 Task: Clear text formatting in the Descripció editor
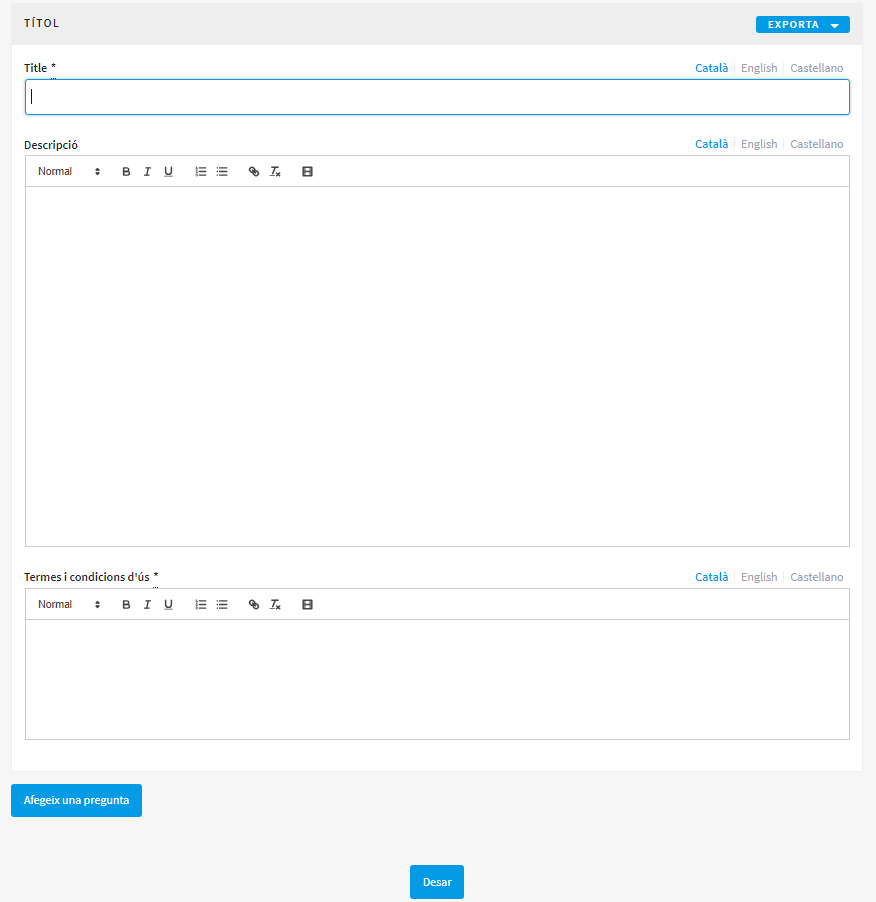coord(275,171)
